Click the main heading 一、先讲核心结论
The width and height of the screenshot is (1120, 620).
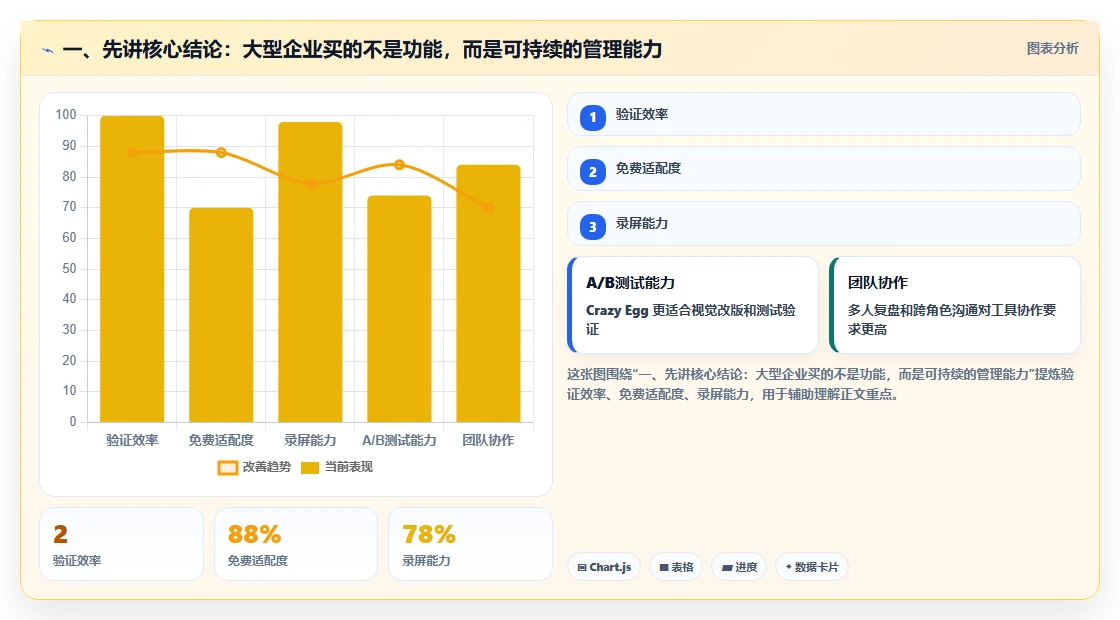click(362, 50)
